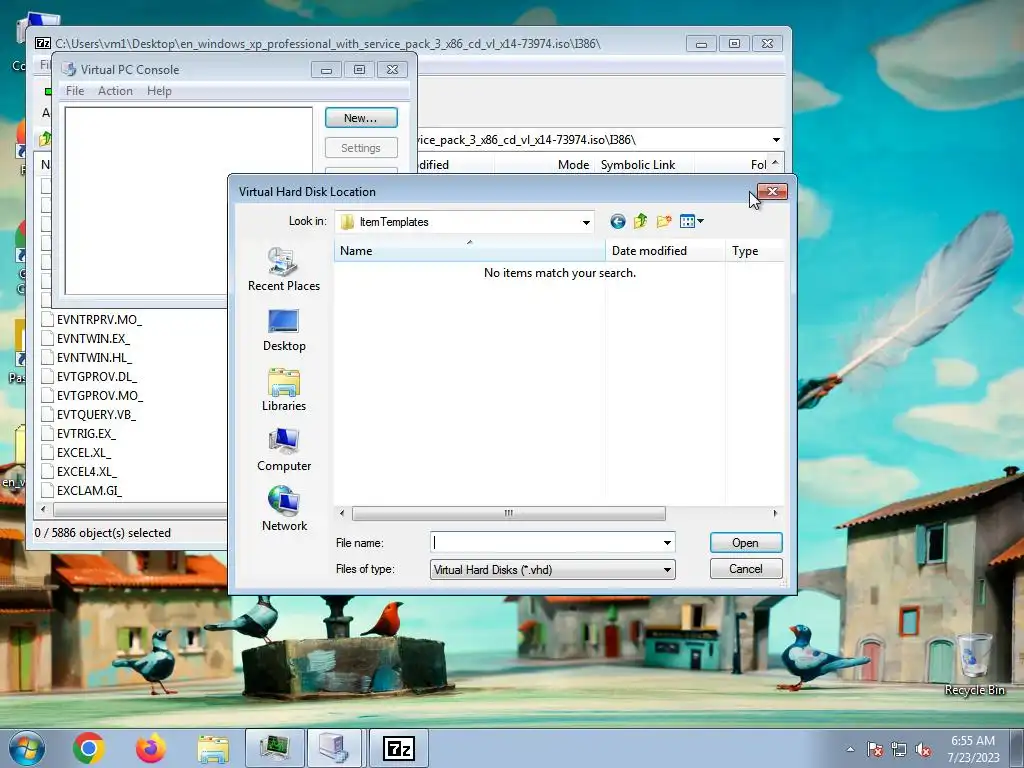Click the network tray icon

(x=899, y=749)
